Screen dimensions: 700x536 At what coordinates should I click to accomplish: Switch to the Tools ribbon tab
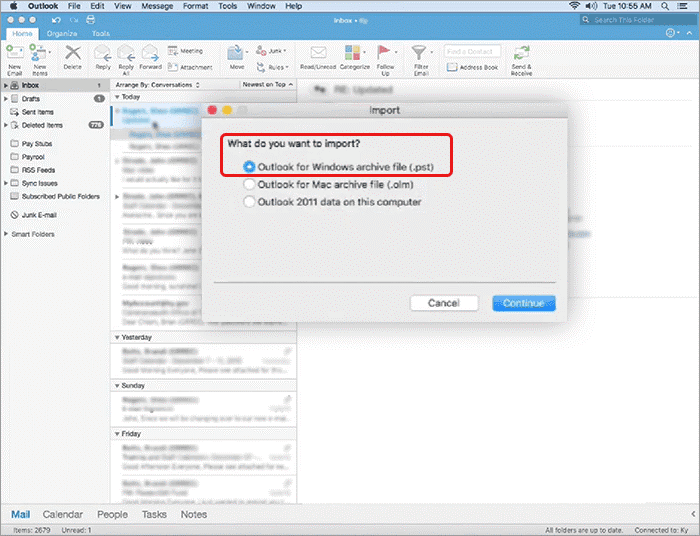click(101, 33)
